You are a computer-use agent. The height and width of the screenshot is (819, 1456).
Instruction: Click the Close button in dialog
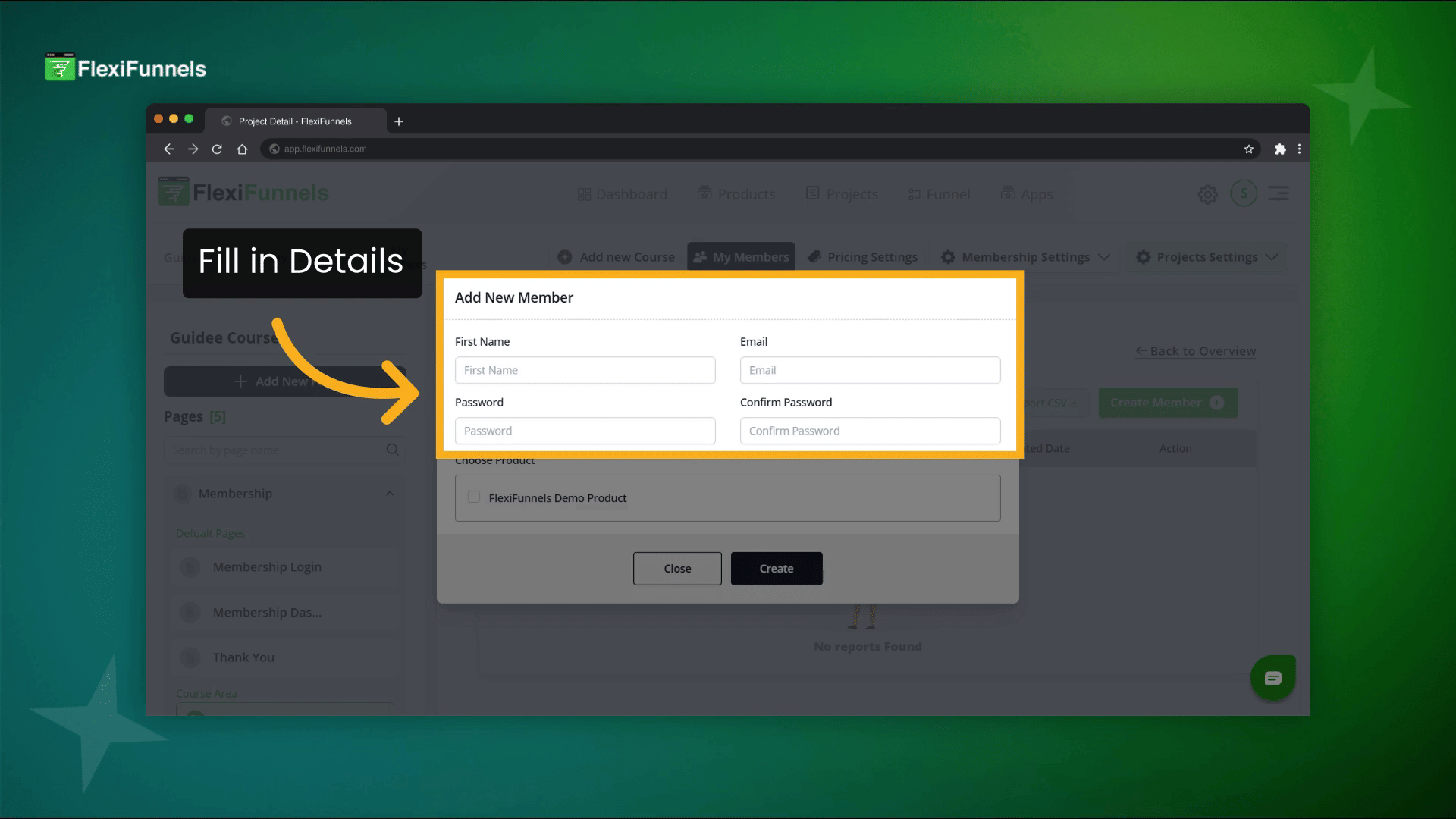677,569
